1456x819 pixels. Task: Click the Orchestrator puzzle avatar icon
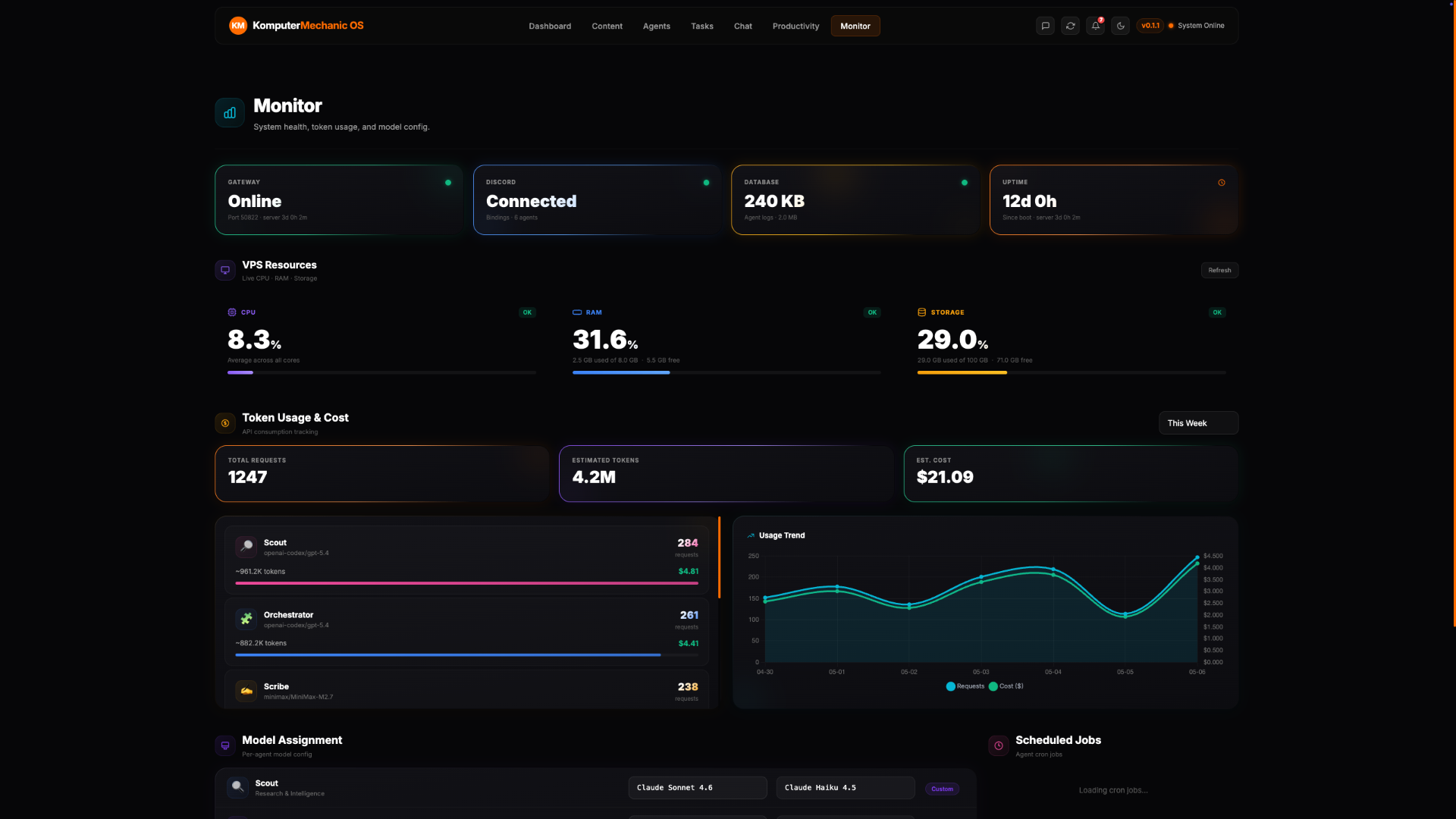click(246, 619)
